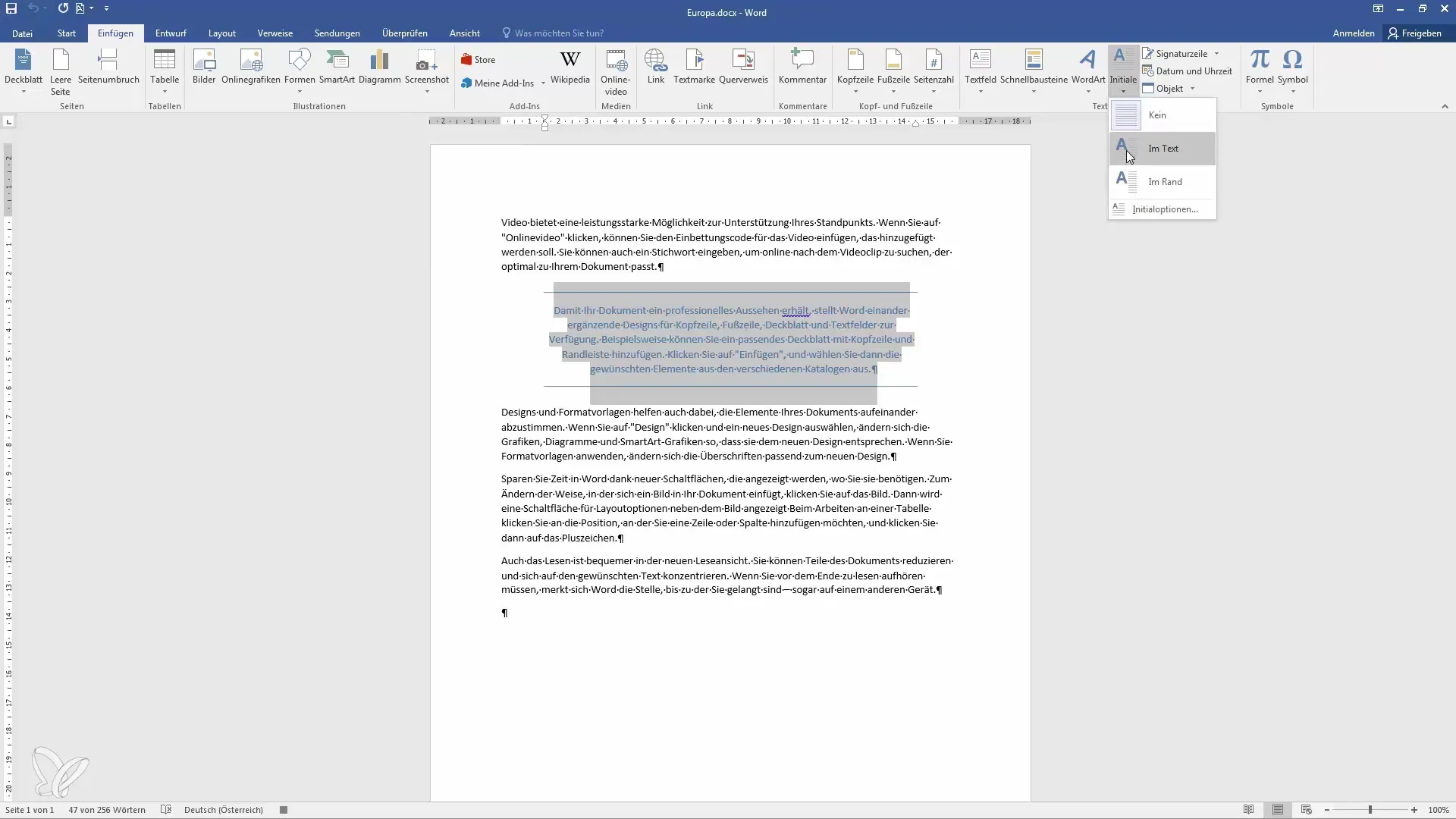This screenshot has height=819, width=1456.
Task: Select 'Im Rand' initial option
Action: [x=1166, y=181]
